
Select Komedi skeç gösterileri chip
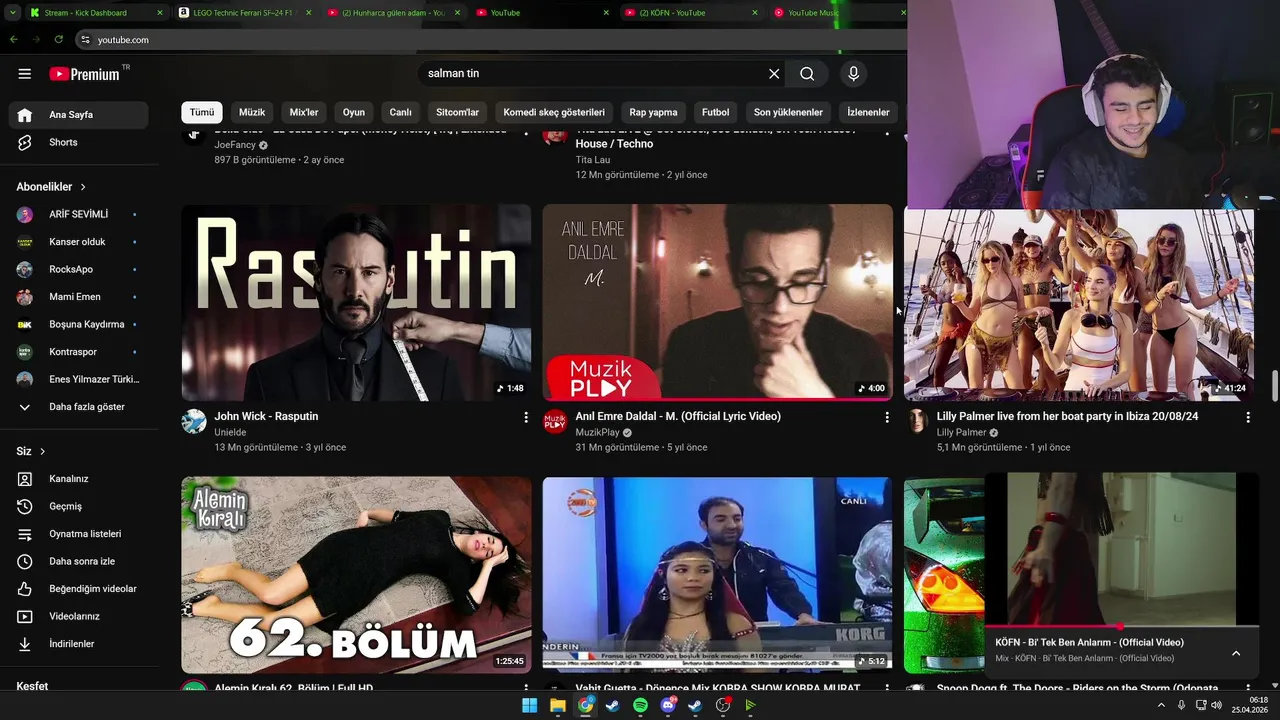pos(554,112)
